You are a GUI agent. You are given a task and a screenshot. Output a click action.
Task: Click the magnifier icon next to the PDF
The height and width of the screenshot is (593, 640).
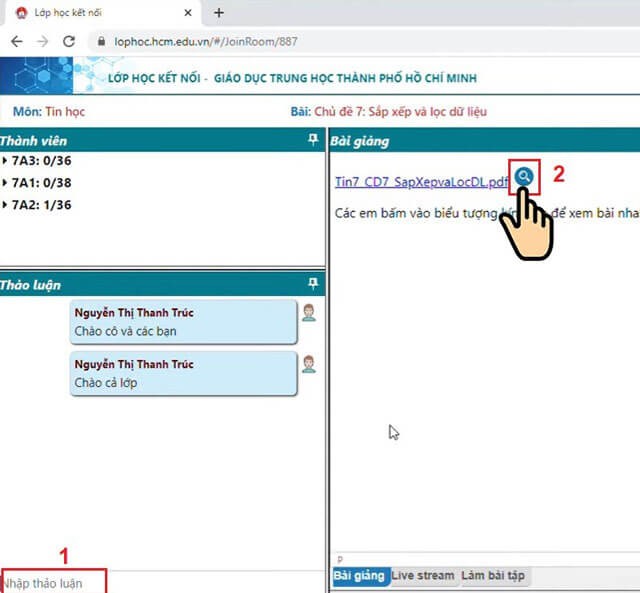[x=524, y=176]
